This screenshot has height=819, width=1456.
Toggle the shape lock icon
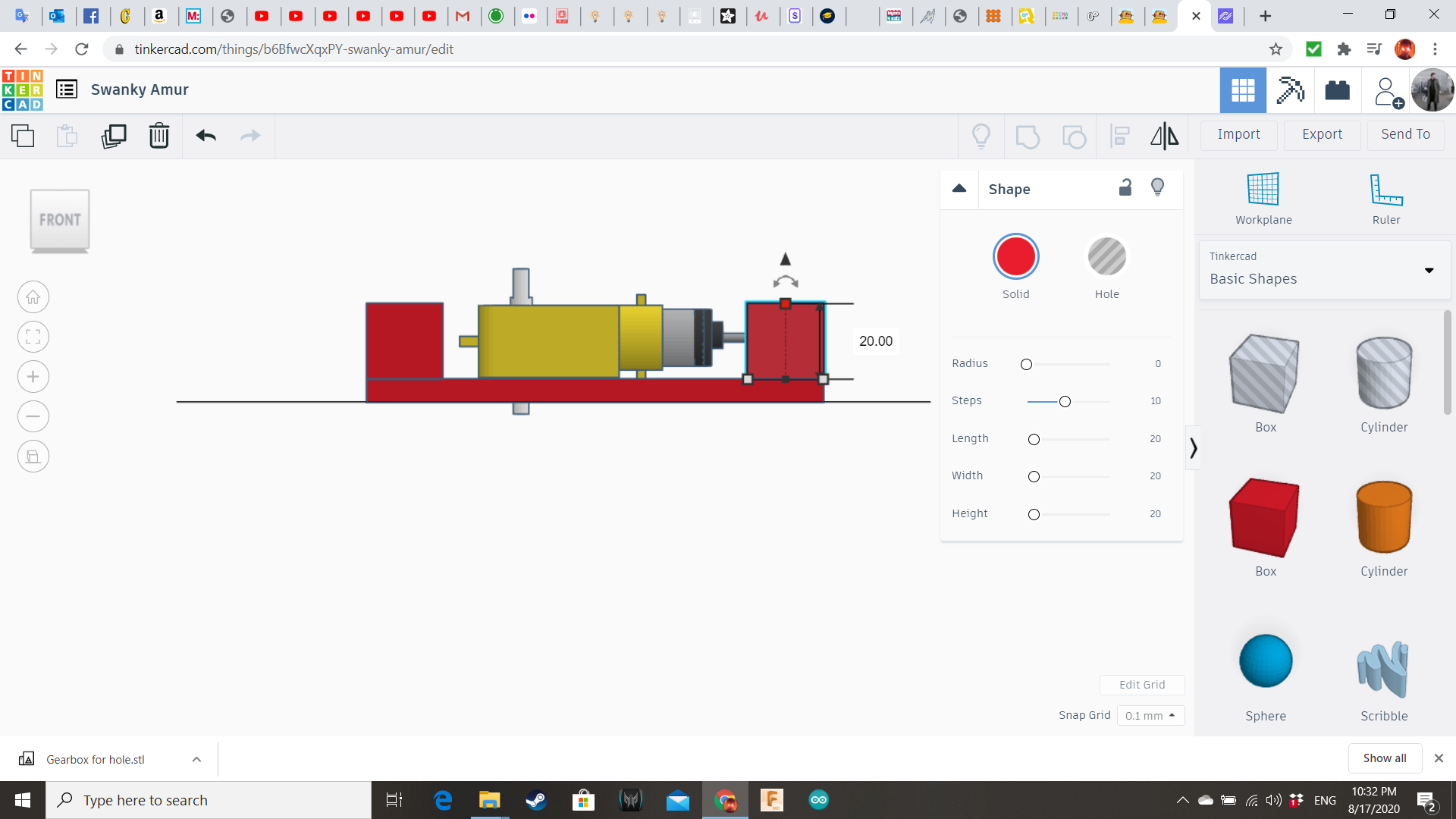point(1125,188)
